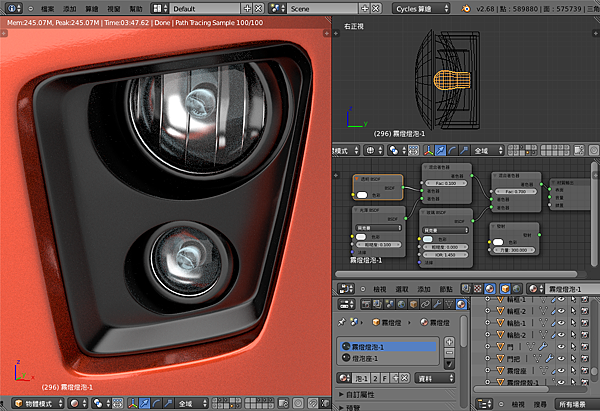Viewport: 600px width, 411px height.
Task: Remove material slot with minus button
Action: point(449,352)
